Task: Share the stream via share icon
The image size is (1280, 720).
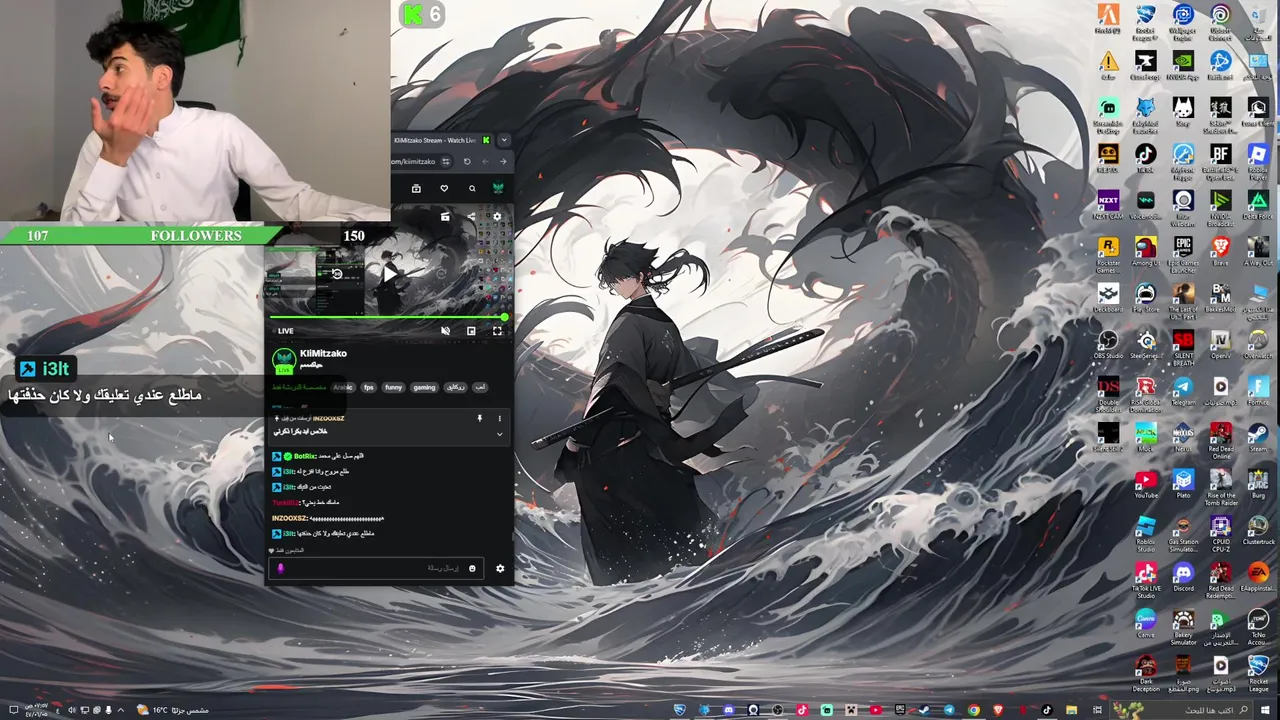Action: (472, 216)
